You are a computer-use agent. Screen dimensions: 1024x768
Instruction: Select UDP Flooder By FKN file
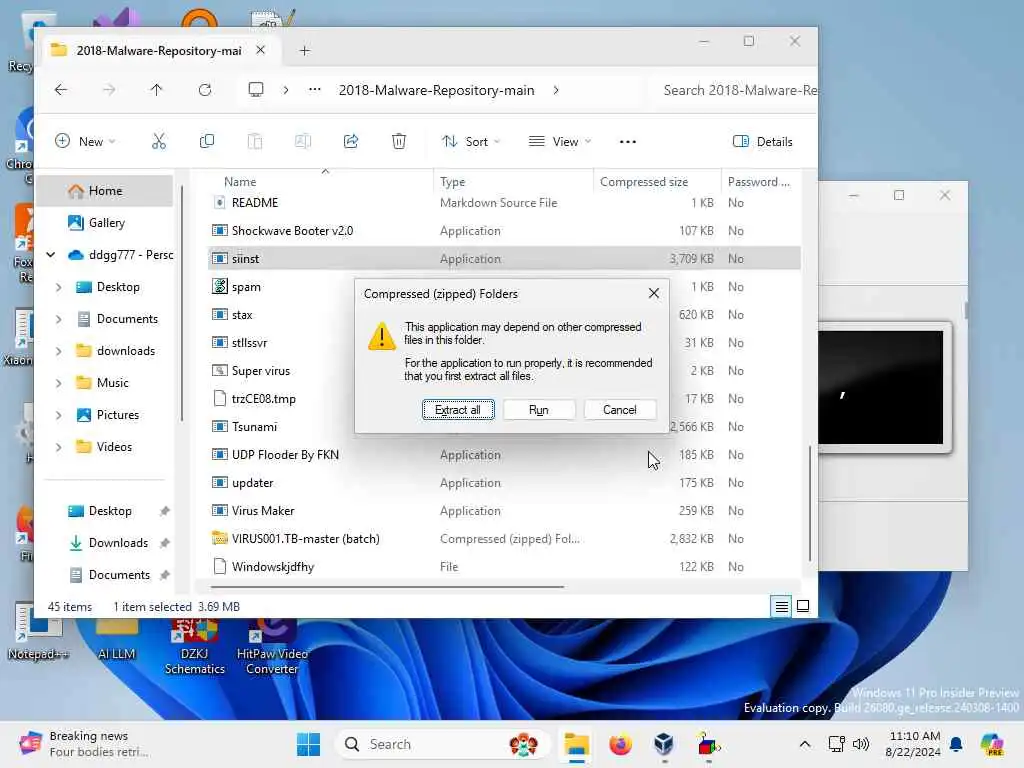504,455
